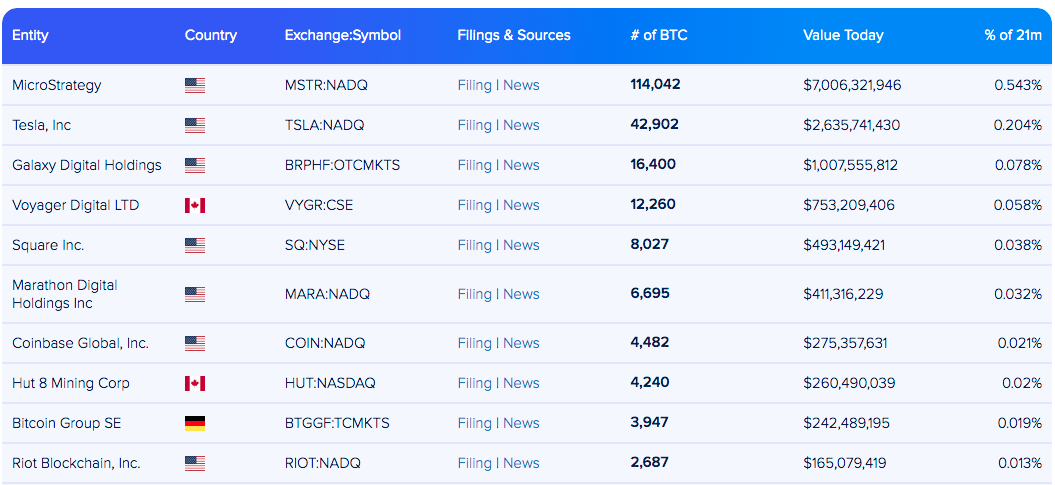Select the MicroStrategy entity name

[57, 85]
